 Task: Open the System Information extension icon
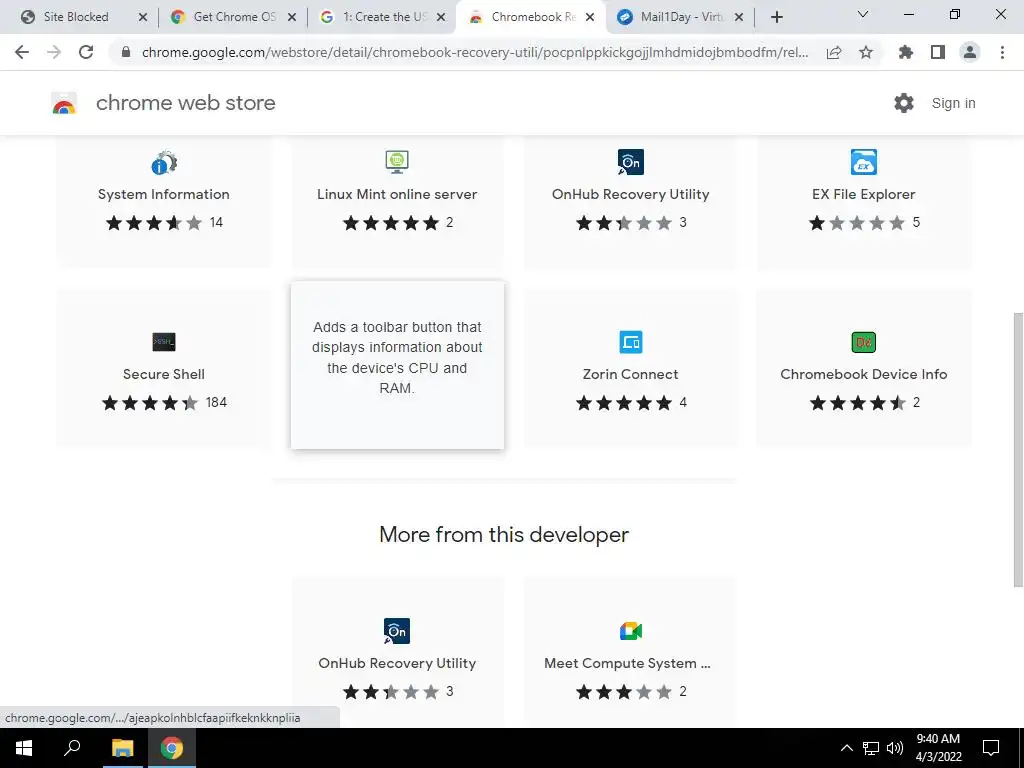tap(164, 163)
